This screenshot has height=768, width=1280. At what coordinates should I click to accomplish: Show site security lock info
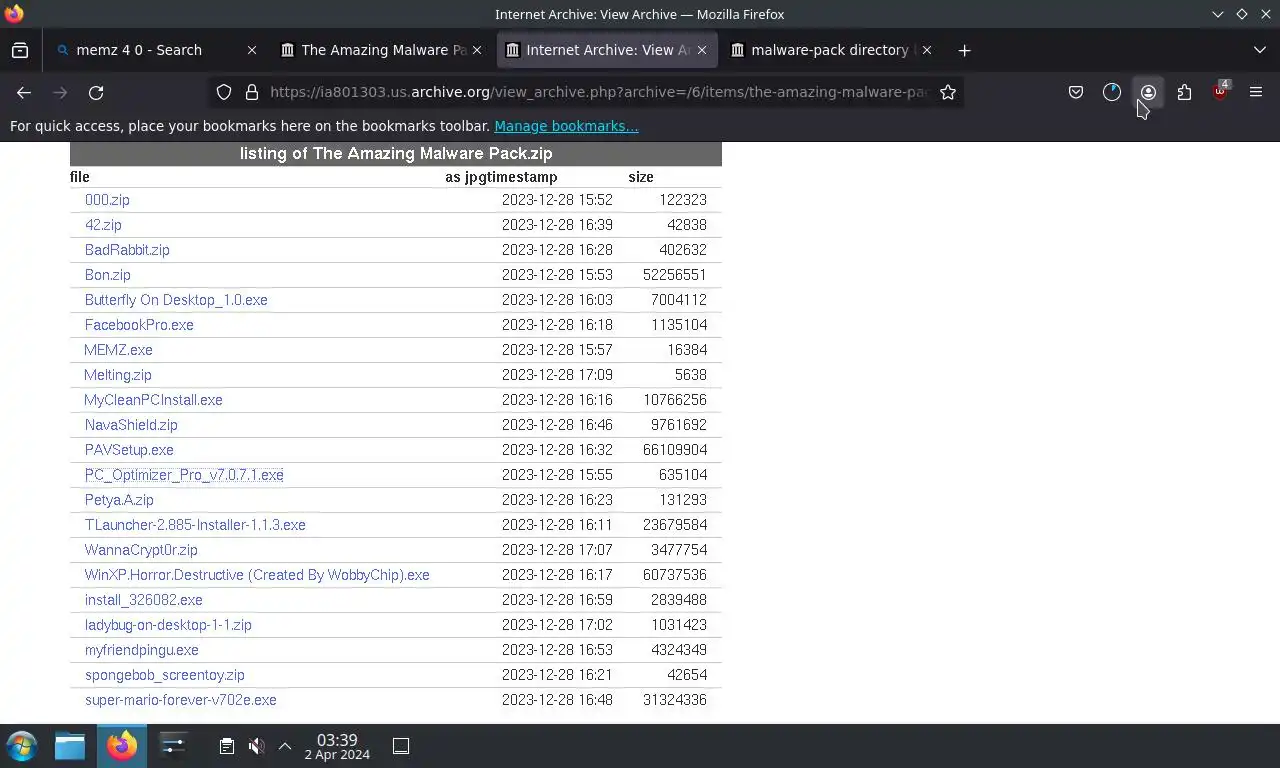tap(252, 92)
